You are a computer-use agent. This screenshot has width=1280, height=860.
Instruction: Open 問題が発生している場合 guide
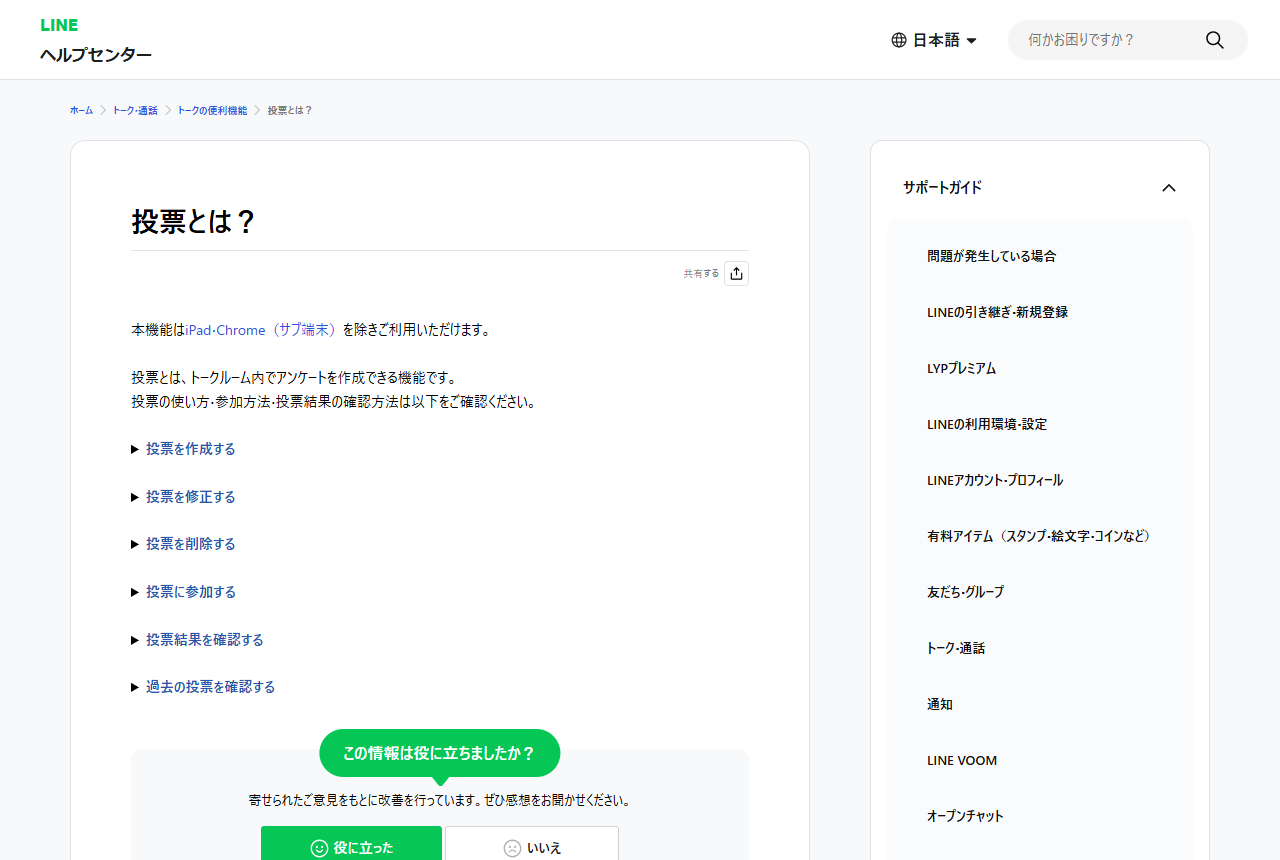991,256
